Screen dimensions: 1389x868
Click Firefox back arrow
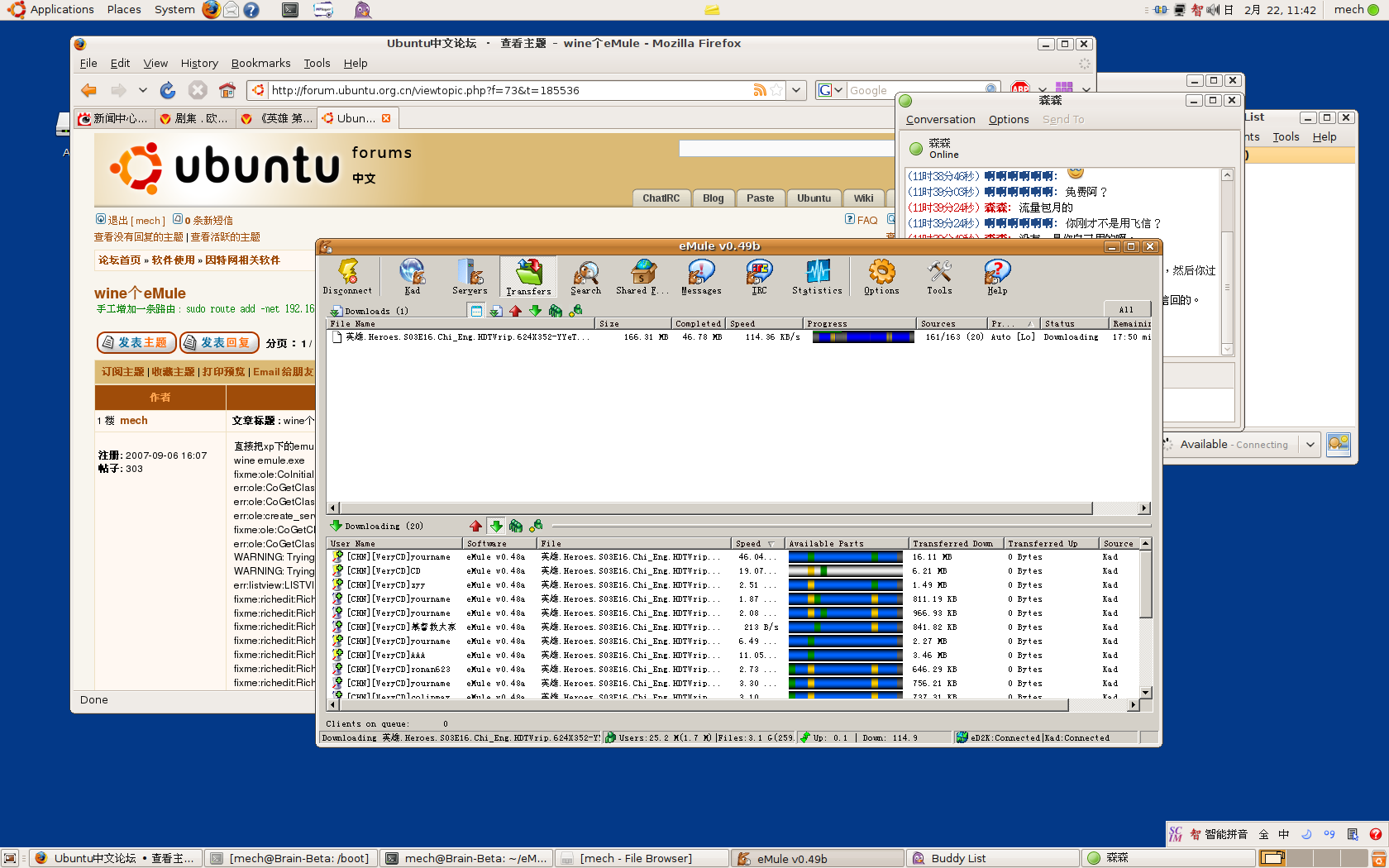[88, 90]
